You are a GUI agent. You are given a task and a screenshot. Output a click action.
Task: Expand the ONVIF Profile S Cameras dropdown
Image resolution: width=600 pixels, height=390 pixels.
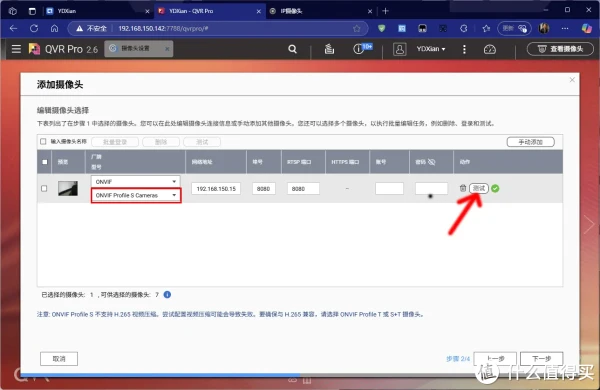[x=135, y=195]
